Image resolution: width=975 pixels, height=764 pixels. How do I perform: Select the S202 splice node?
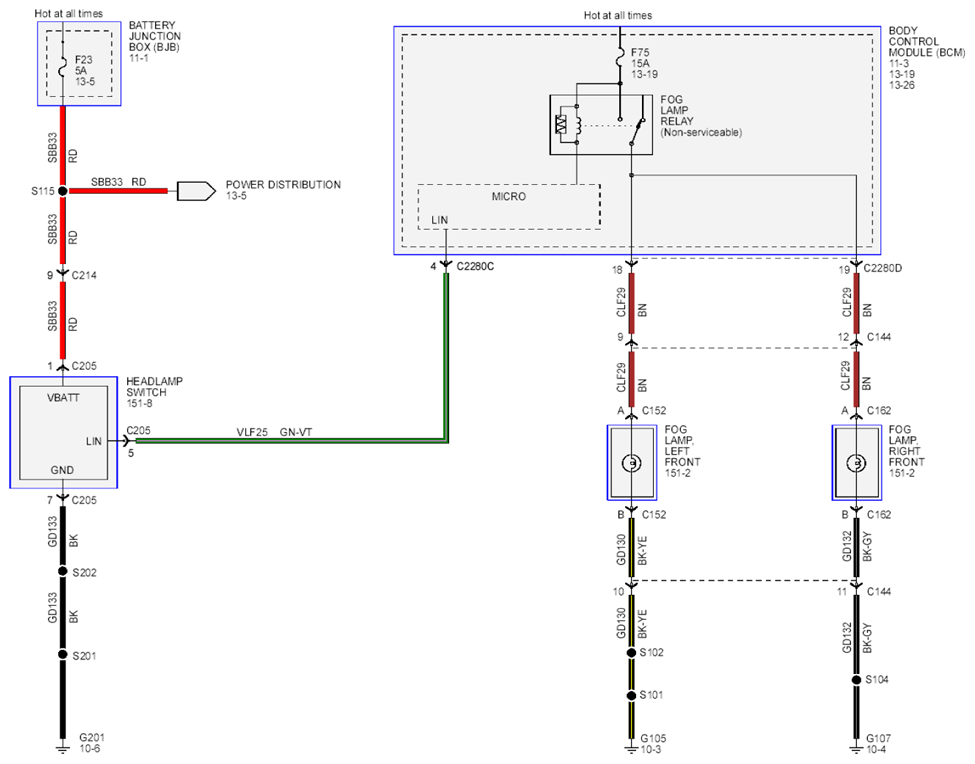62,571
